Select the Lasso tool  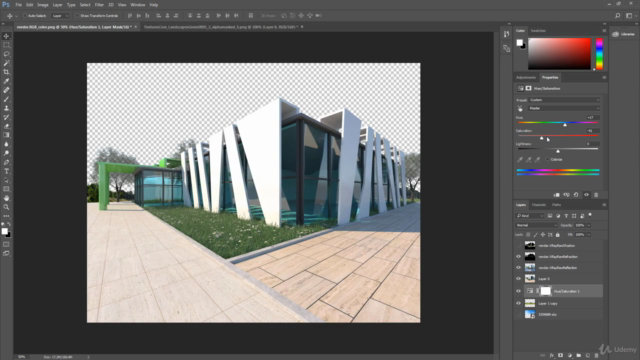point(6,54)
